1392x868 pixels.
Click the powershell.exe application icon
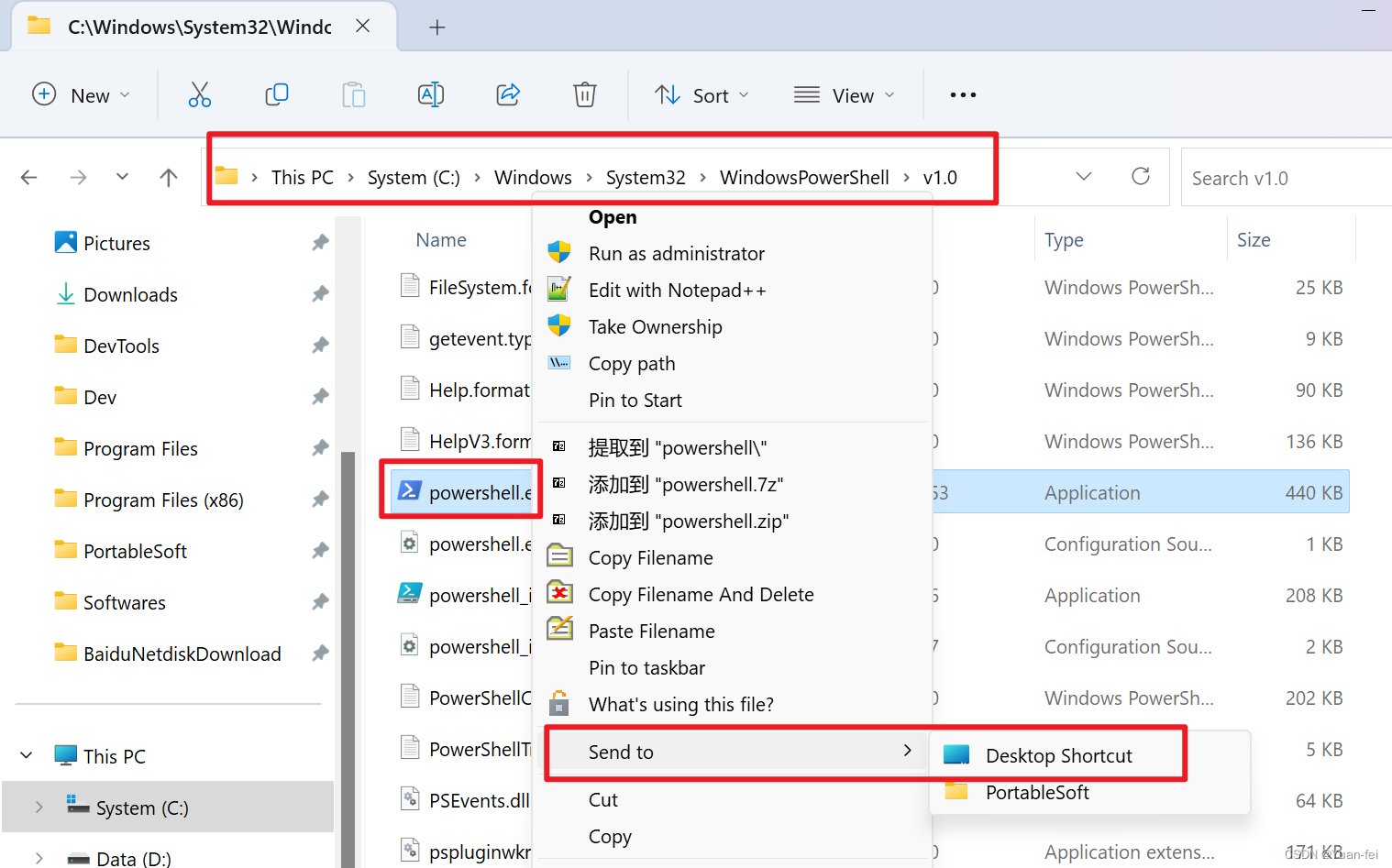pyautogui.click(x=410, y=492)
